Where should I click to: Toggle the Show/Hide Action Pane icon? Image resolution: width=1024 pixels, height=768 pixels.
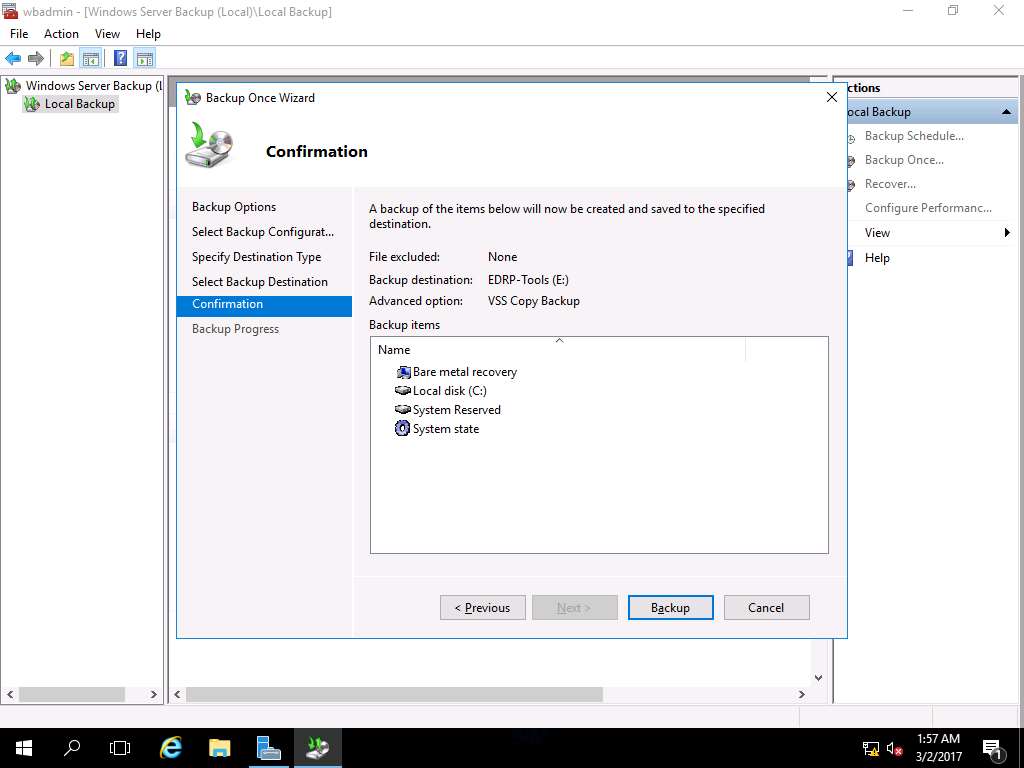(x=144, y=59)
